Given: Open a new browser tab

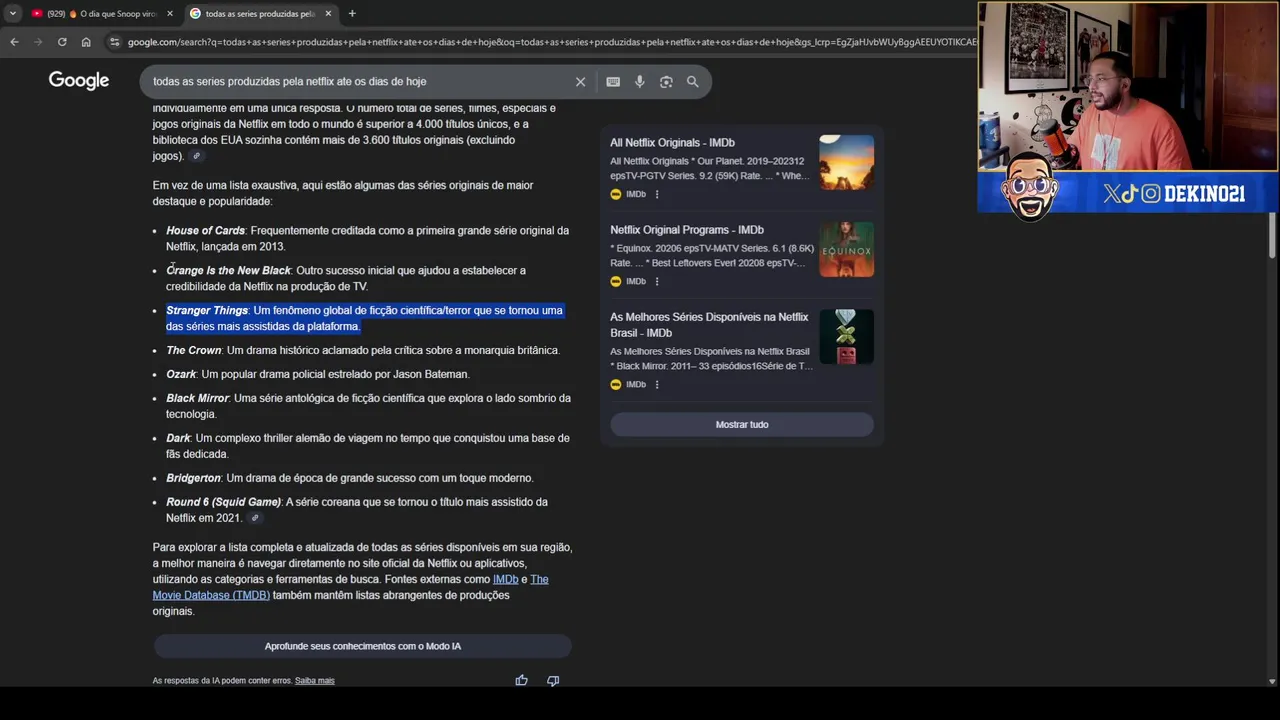Looking at the screenshot, I should (352, 14).
